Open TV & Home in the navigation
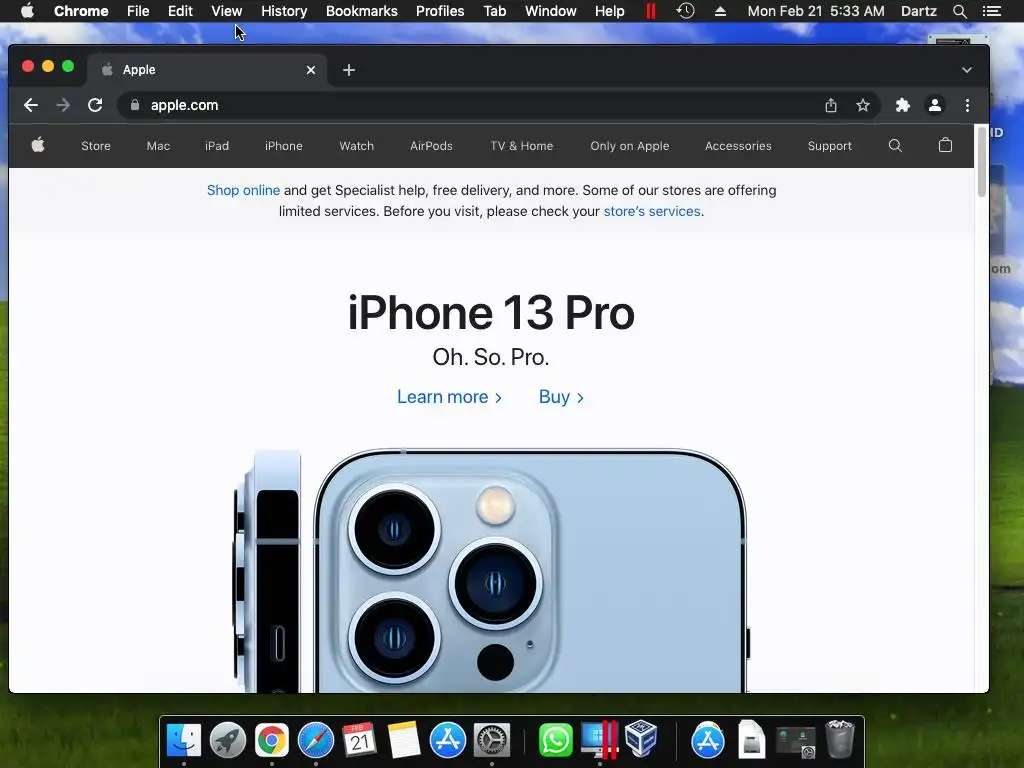The image size is (1024, 768). 522,146
